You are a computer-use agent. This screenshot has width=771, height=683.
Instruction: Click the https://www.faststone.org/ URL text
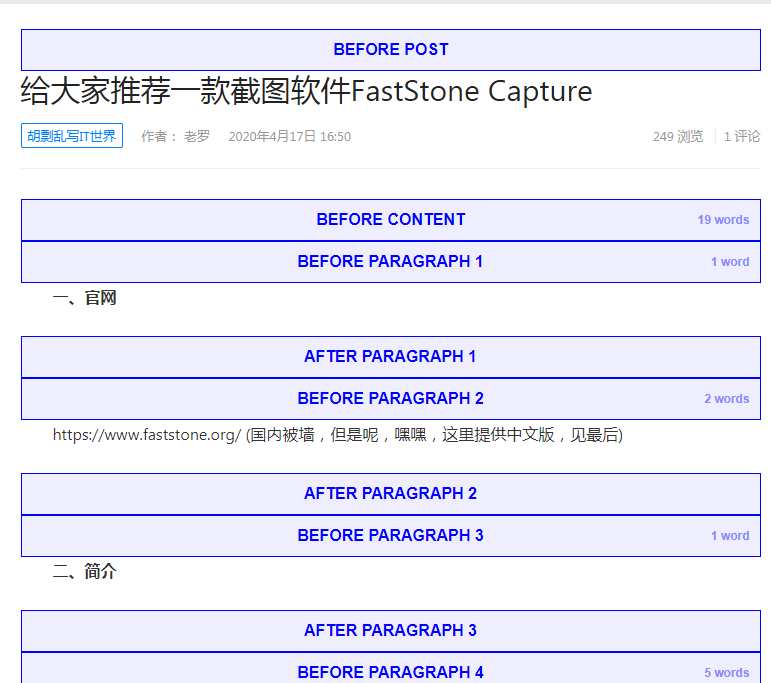(147, 435)
